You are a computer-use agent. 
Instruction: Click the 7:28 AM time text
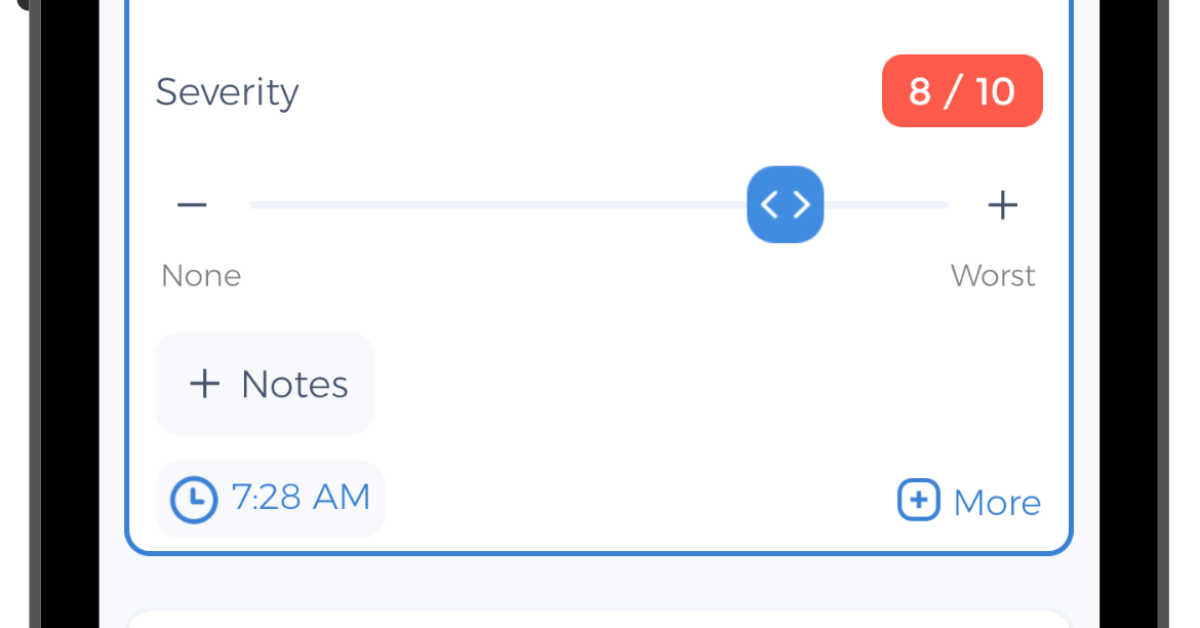tap(301, 497)
